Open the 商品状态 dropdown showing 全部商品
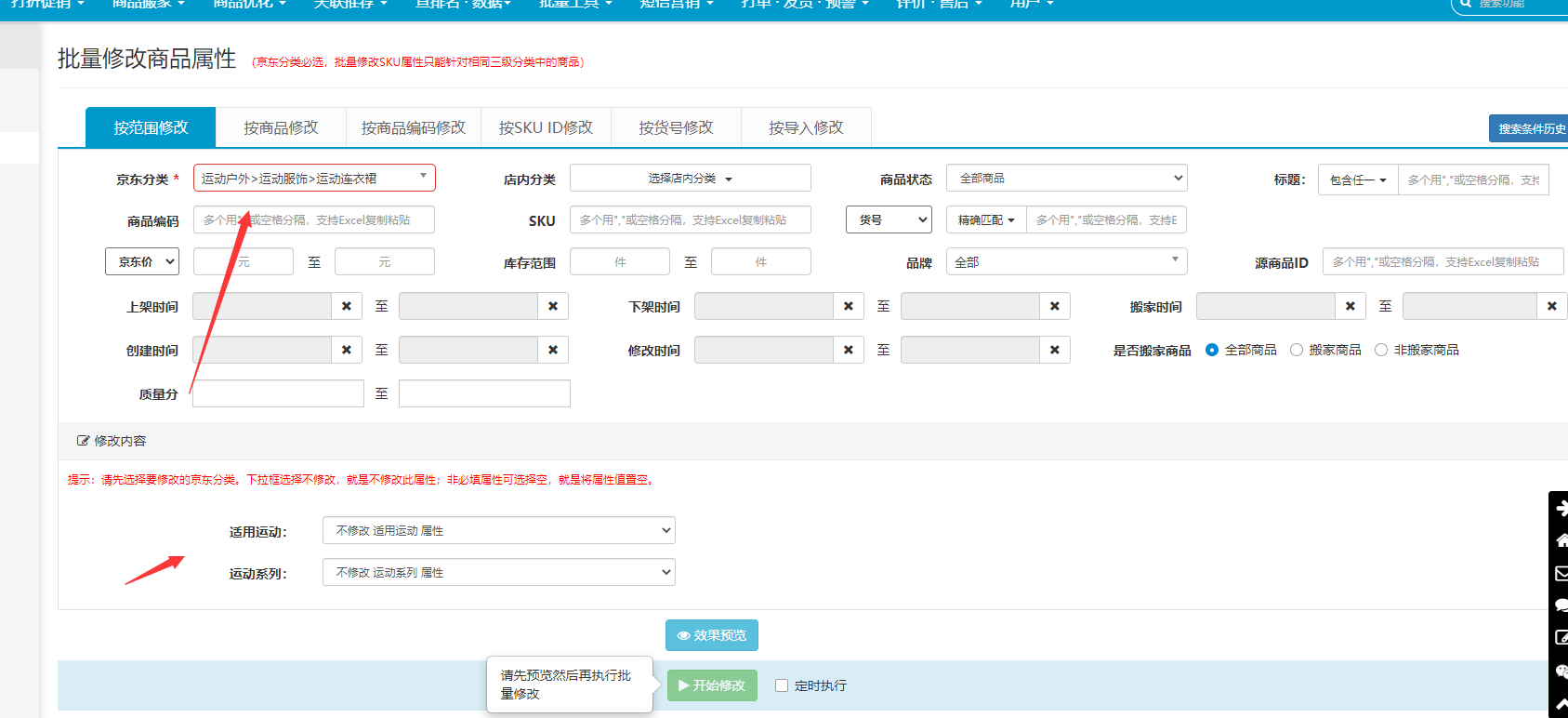 point(1066,178)
